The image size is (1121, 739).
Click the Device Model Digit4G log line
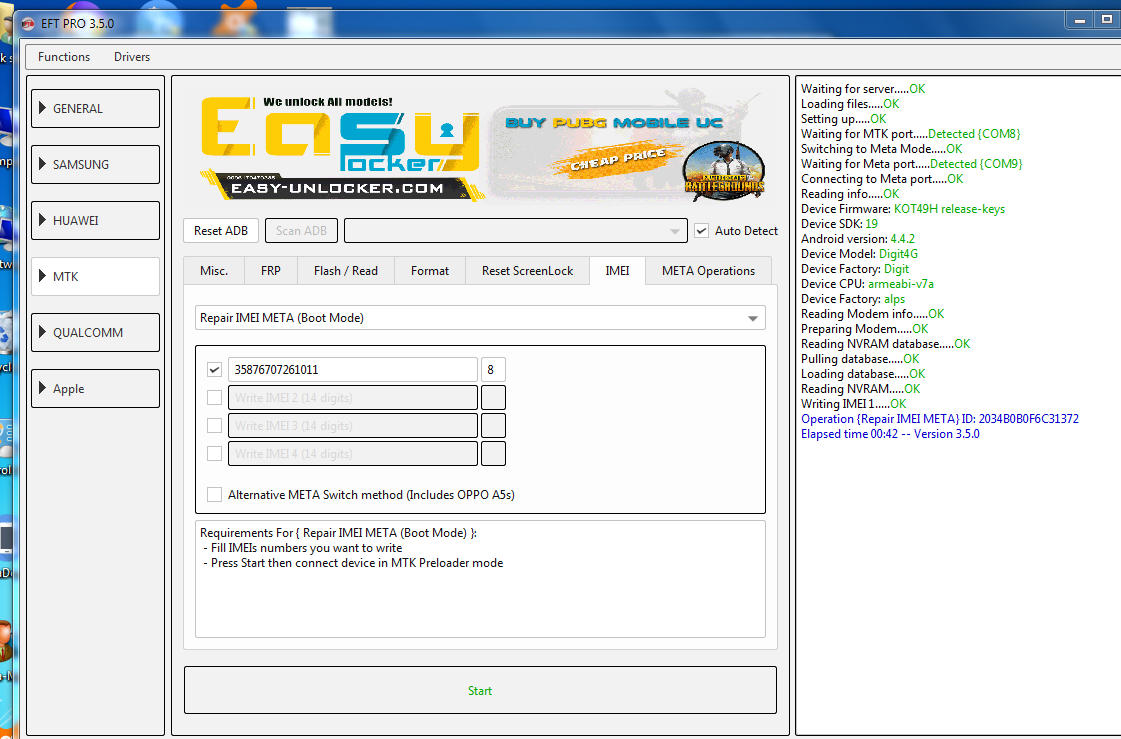pos(859,254)
